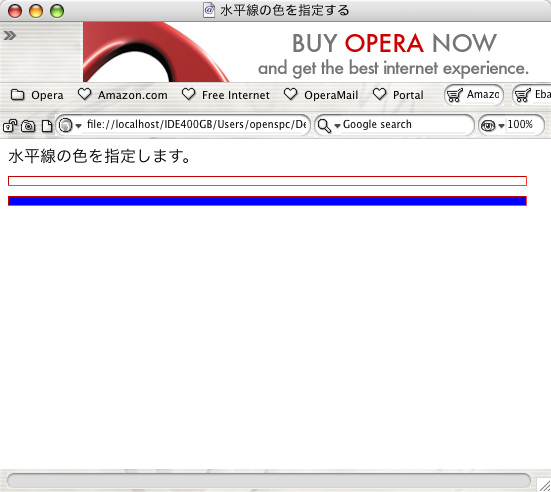Open the Opera bookmarks folder

coord(37,95)
